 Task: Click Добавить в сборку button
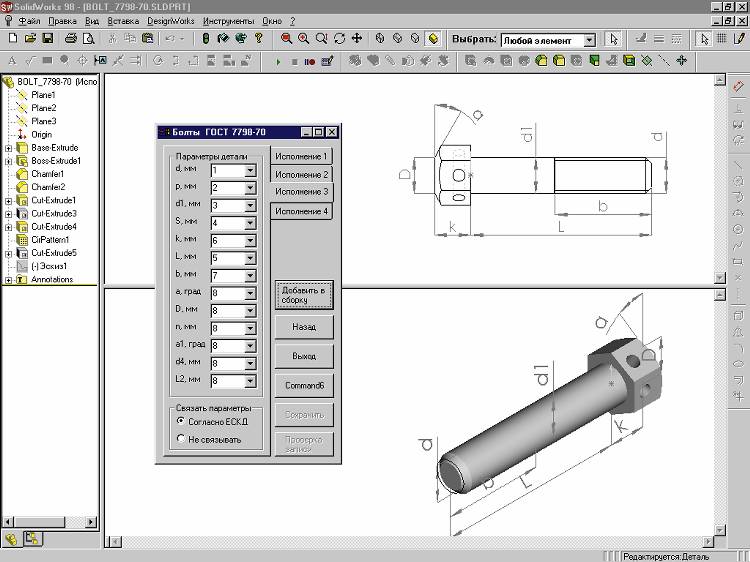(304, 295)
